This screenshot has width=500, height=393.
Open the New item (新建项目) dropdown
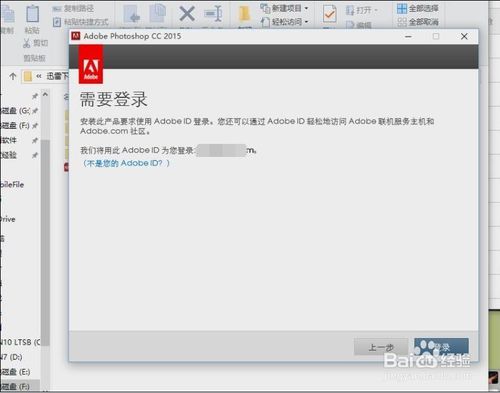284,8
